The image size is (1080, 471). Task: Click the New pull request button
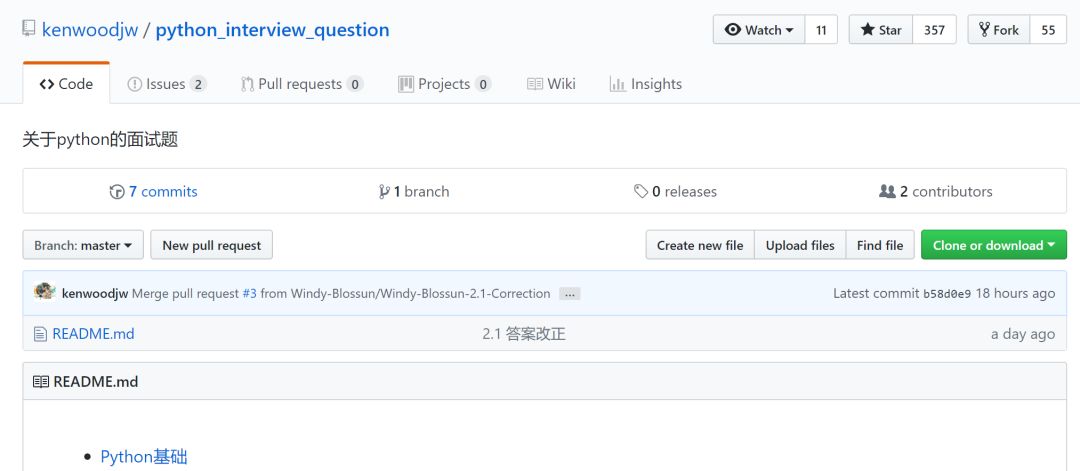pos(211,245)
